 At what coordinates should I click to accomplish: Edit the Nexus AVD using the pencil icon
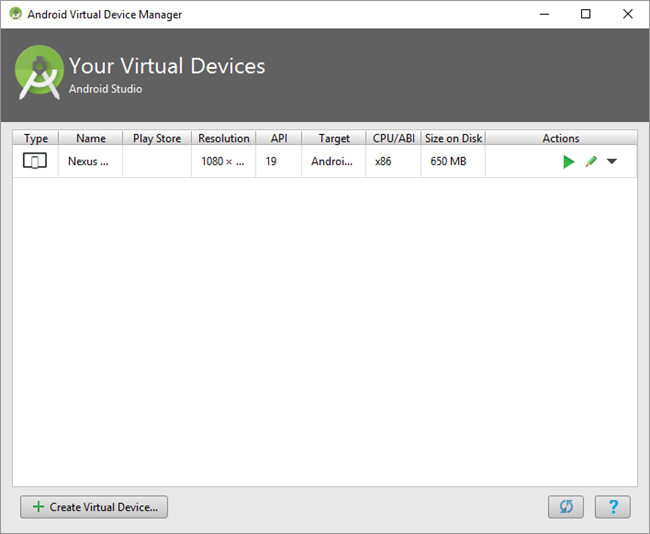591,162
